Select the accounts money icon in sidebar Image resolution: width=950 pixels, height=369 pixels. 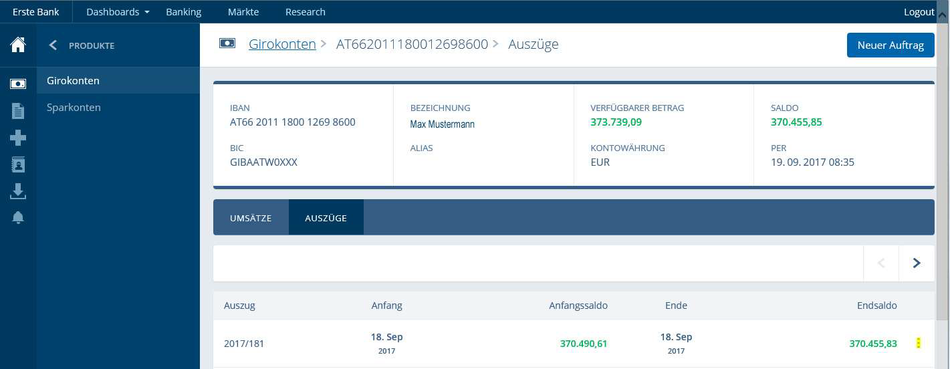(18, 84)
